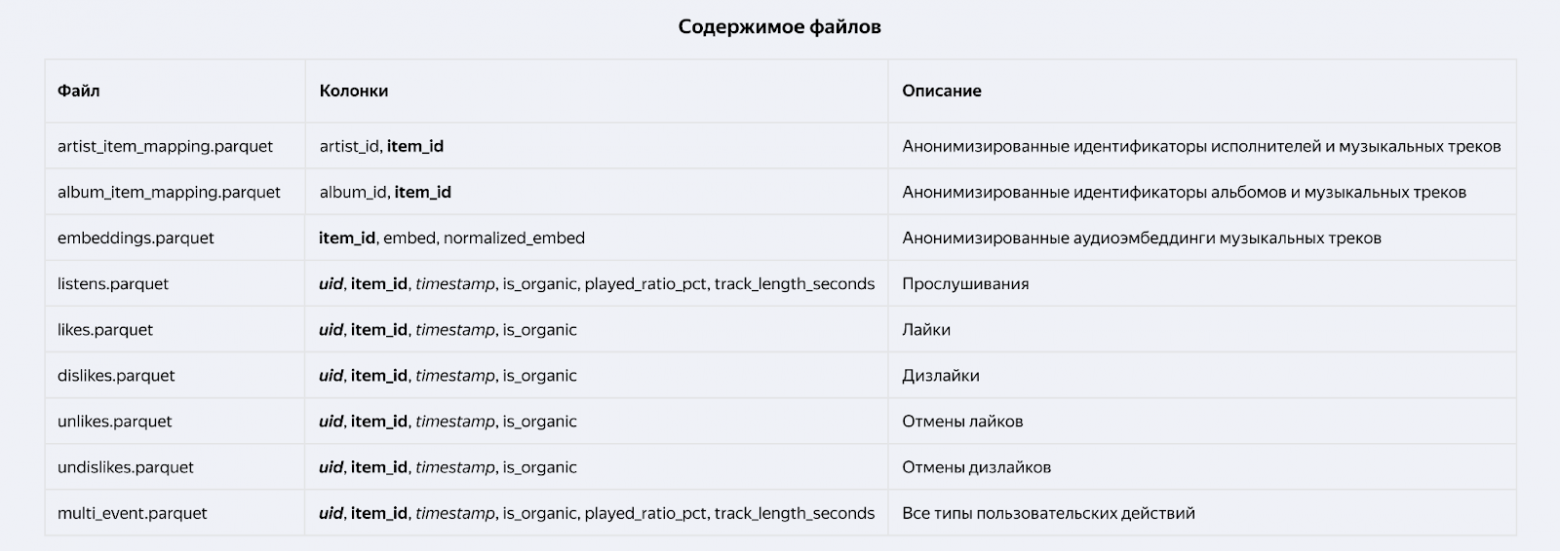
Task: Click the unlikes.parquet file cell
Action: pos(115,421)
